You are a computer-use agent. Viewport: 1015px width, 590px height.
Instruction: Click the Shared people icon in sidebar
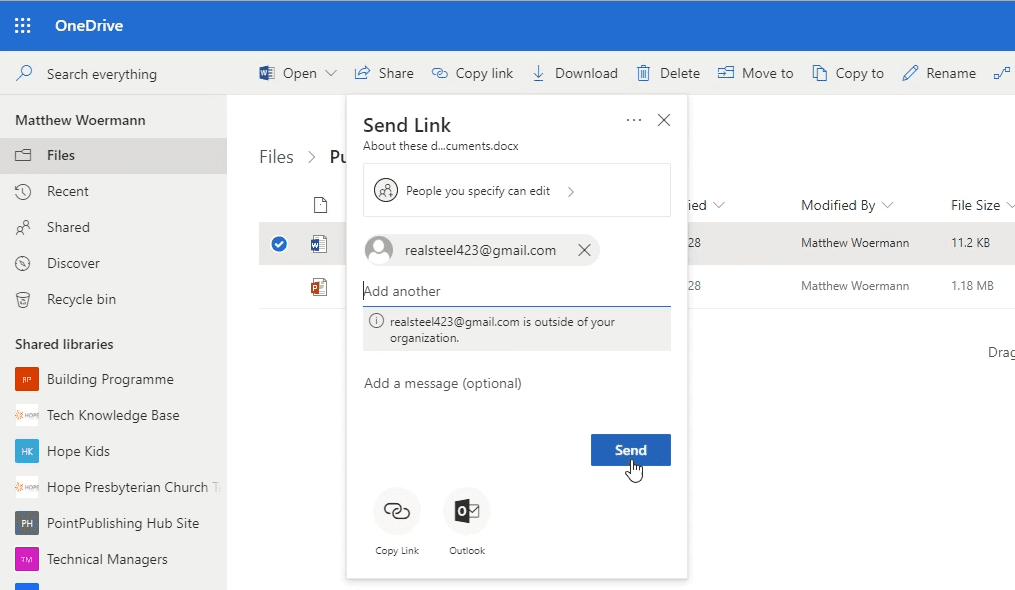(23, 227)
